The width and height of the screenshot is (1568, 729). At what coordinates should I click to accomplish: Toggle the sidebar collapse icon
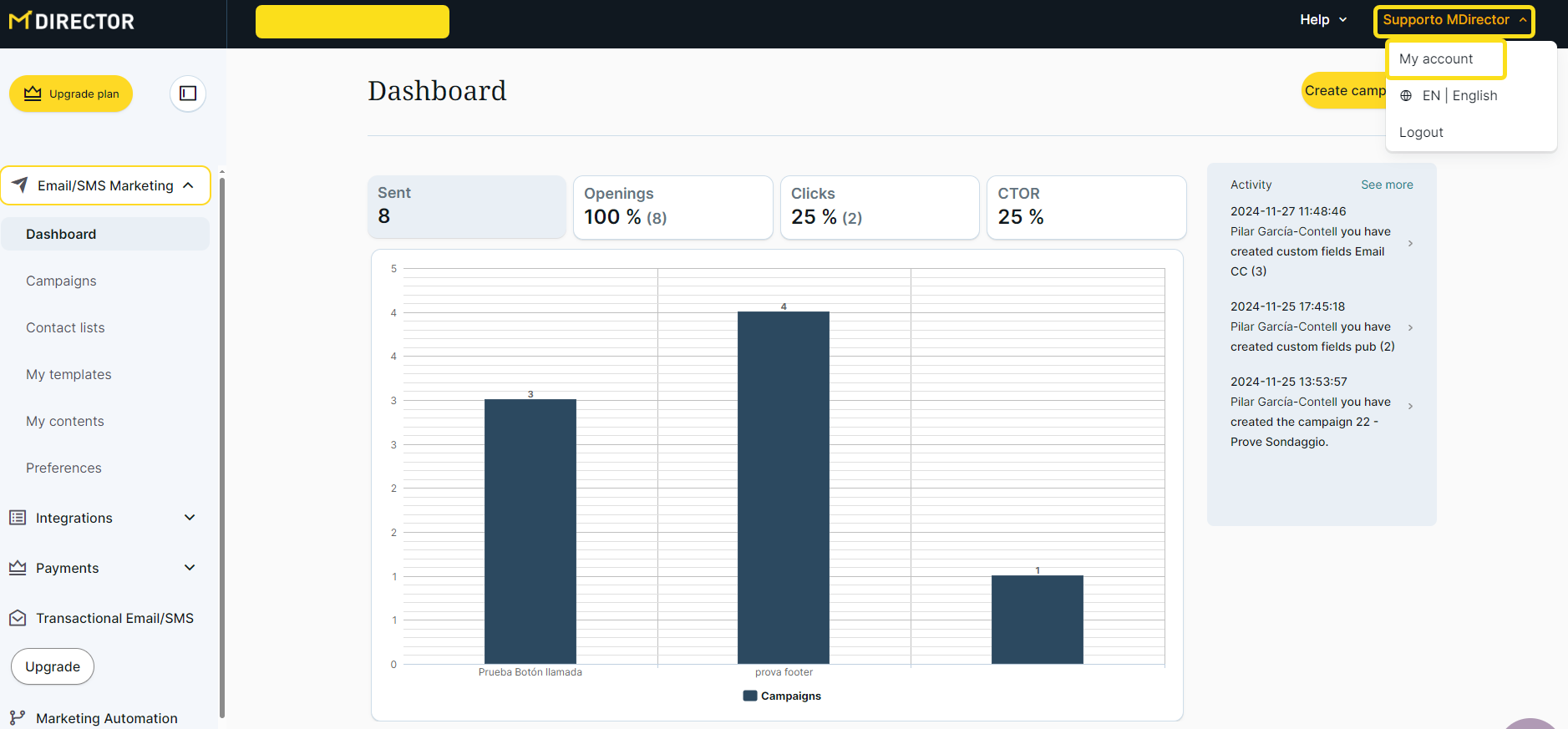[x=188, y=94]
